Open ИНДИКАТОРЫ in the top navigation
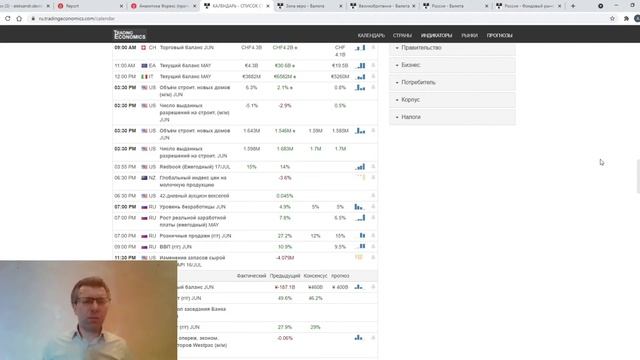The height and width of the screenshot is (360, 640). point(436,36)
